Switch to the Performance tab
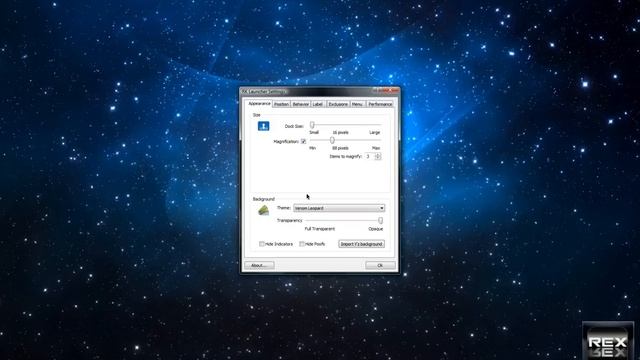Viewport: 640px width, 360px height. (380, 104)
